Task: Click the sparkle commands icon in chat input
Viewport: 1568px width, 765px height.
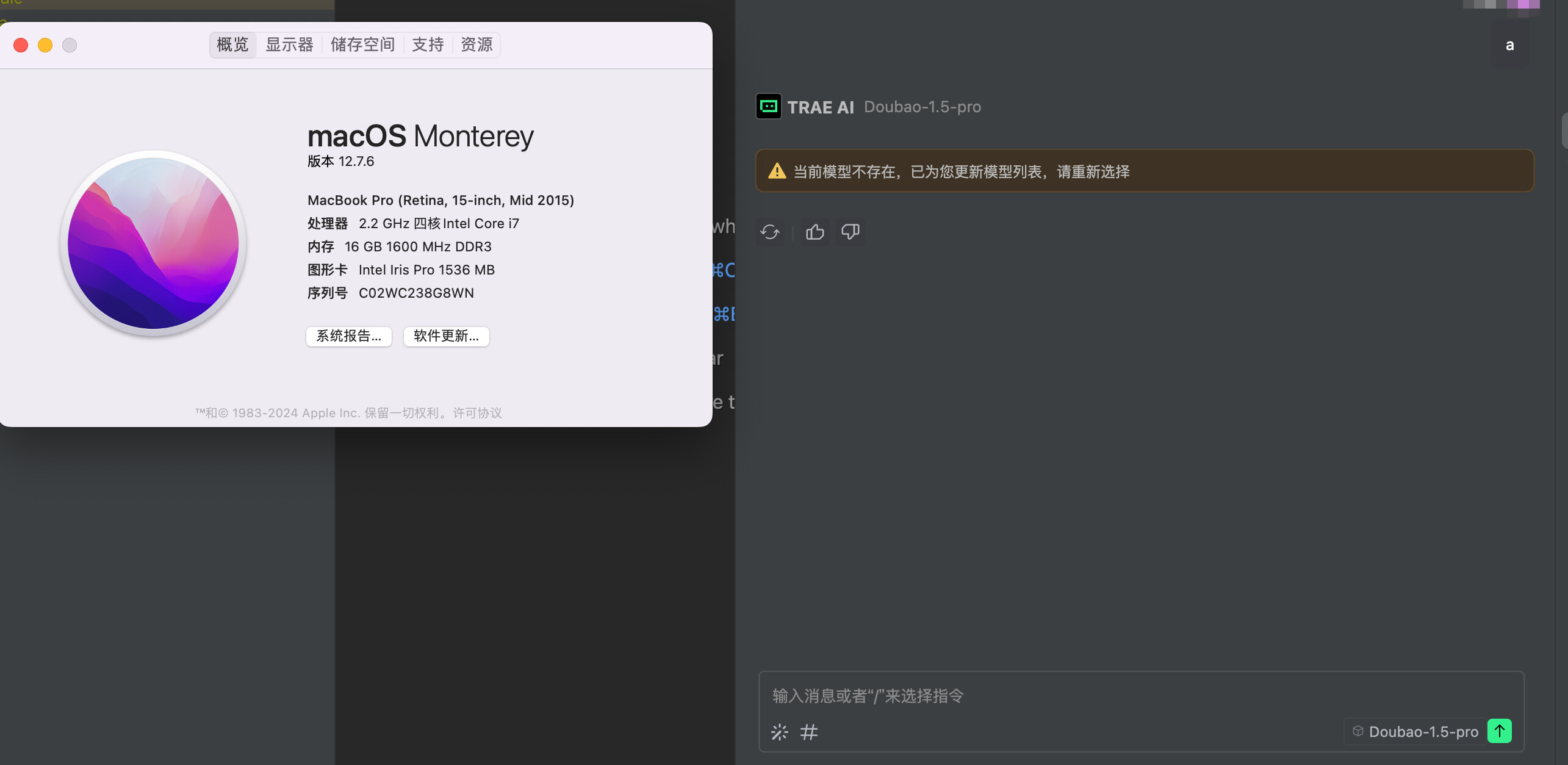Action: coord(779,731)
